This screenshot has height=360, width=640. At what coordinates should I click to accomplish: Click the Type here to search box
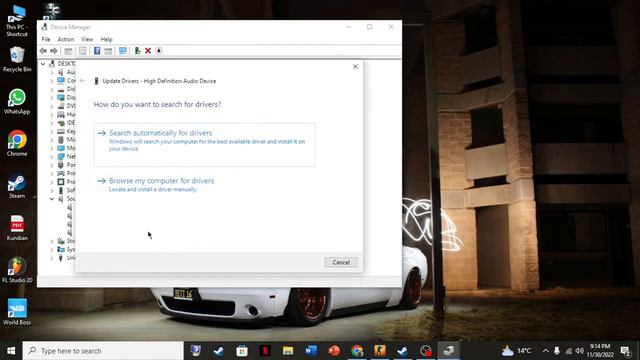tap(103, 351)
